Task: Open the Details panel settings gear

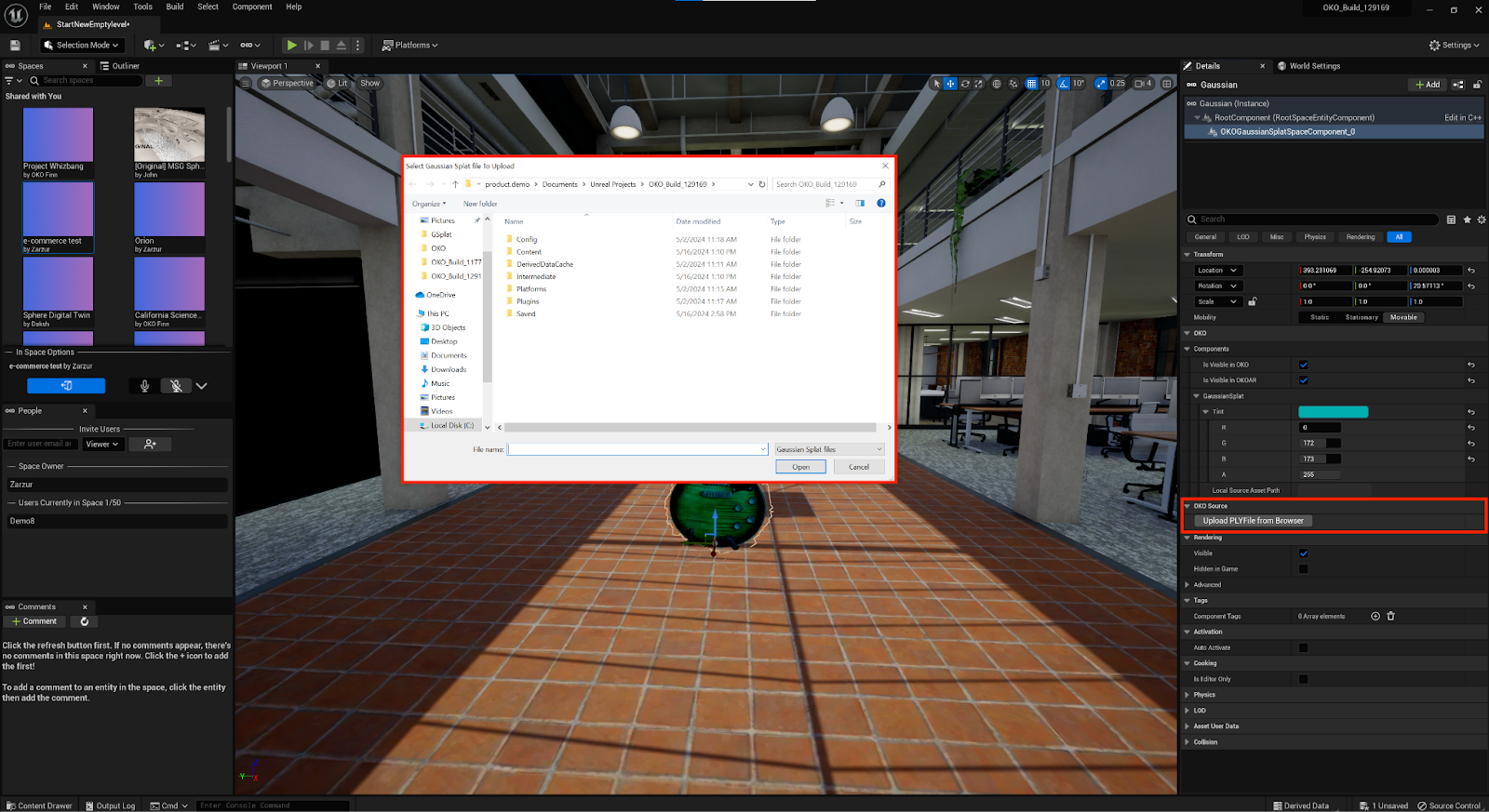Action: pos(1482,220)
